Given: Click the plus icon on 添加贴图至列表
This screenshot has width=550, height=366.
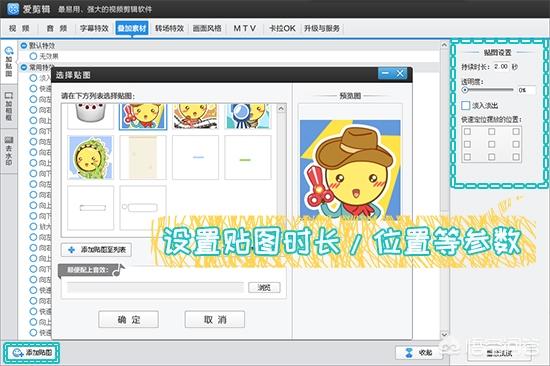Looking at the screenshot, I should click(71, 250).
